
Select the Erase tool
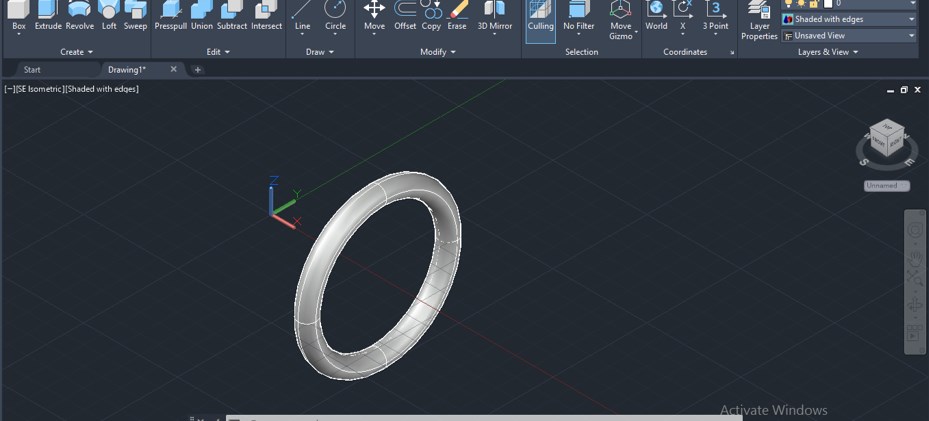click(457, 15)
